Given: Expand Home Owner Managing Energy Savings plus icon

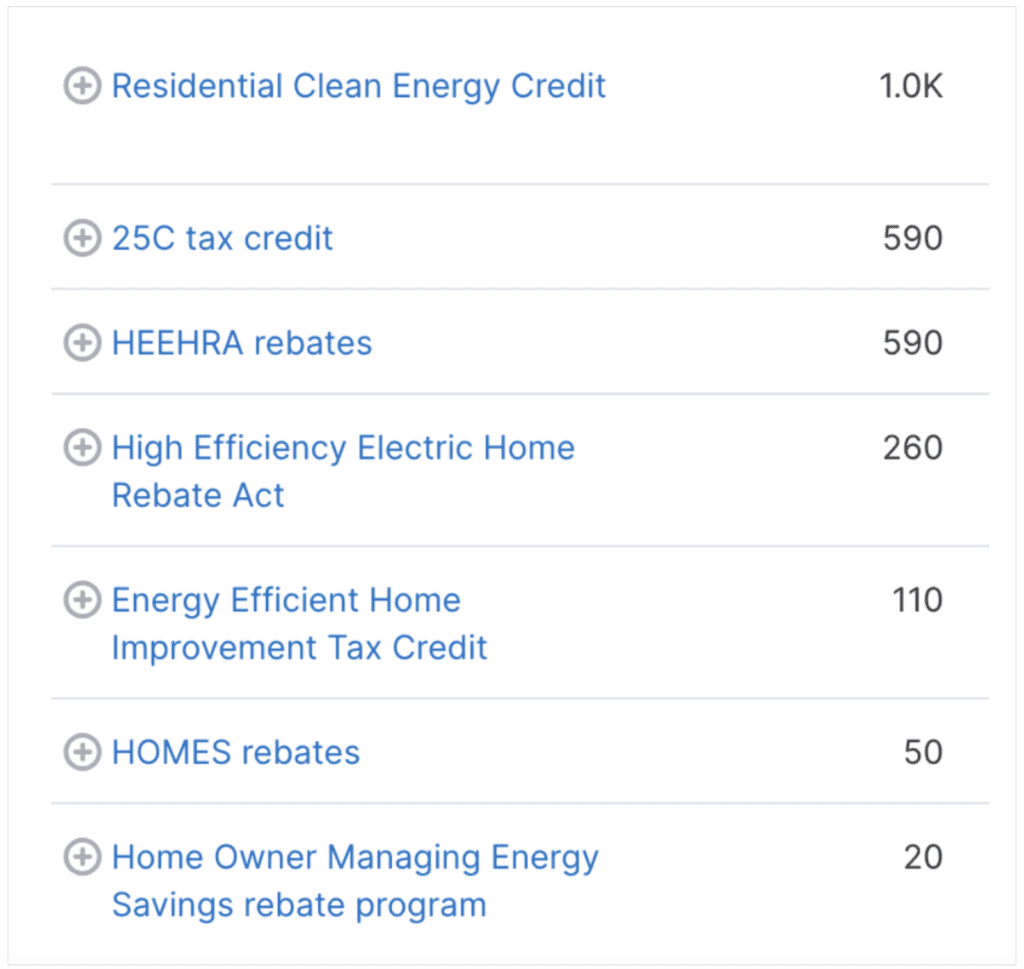Looking at the screenshot, I should point(82,857).
